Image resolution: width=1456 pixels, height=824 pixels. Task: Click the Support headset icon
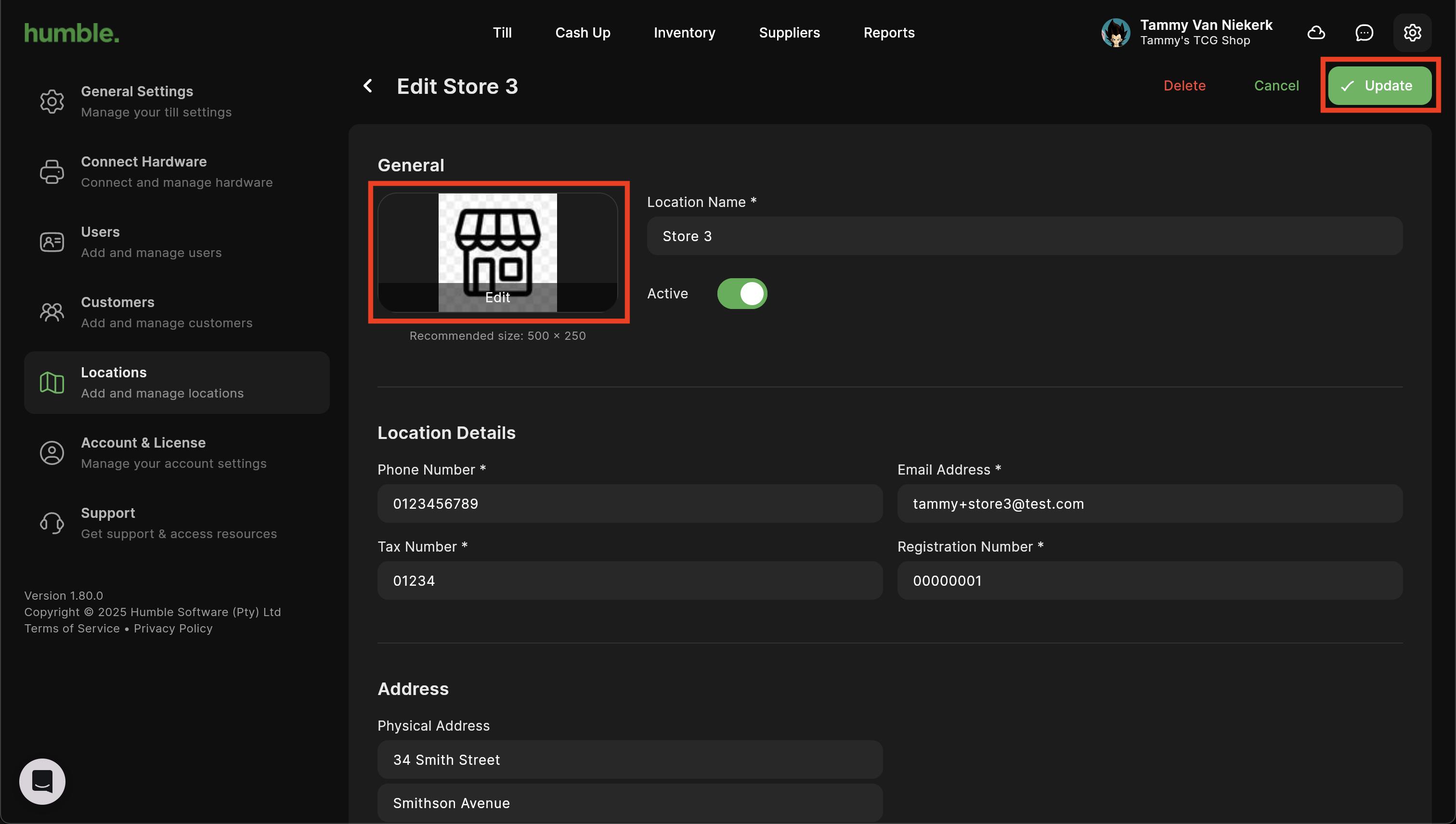tap(52, 523)
